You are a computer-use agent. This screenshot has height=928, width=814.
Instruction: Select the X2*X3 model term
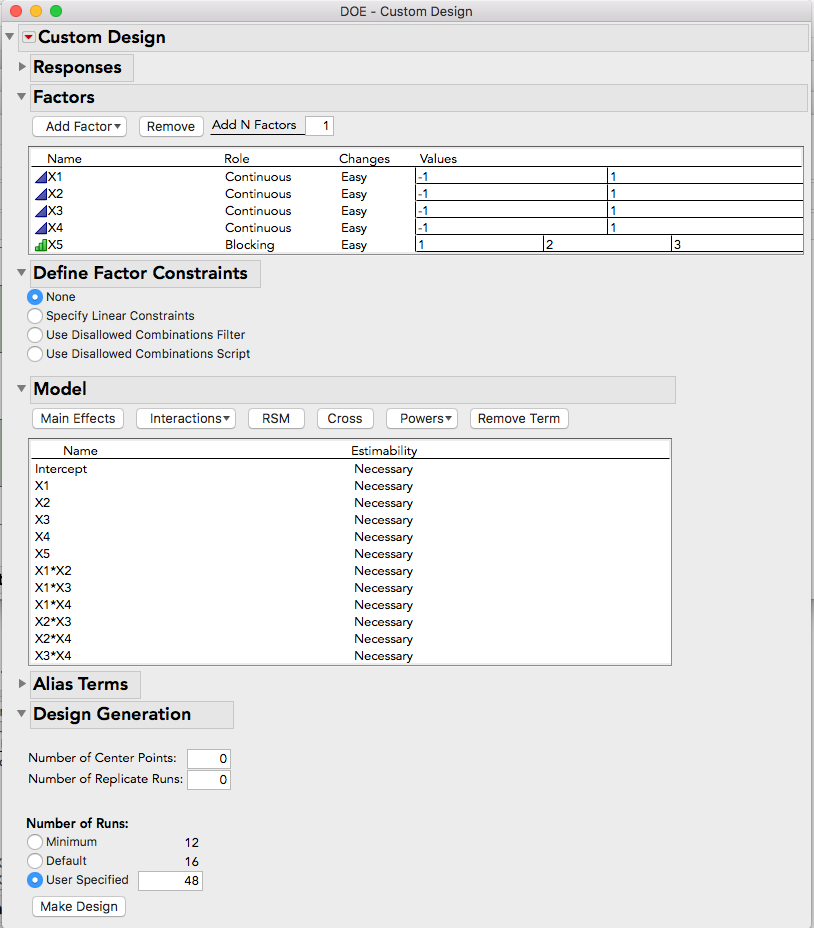[x=53, y=622]
